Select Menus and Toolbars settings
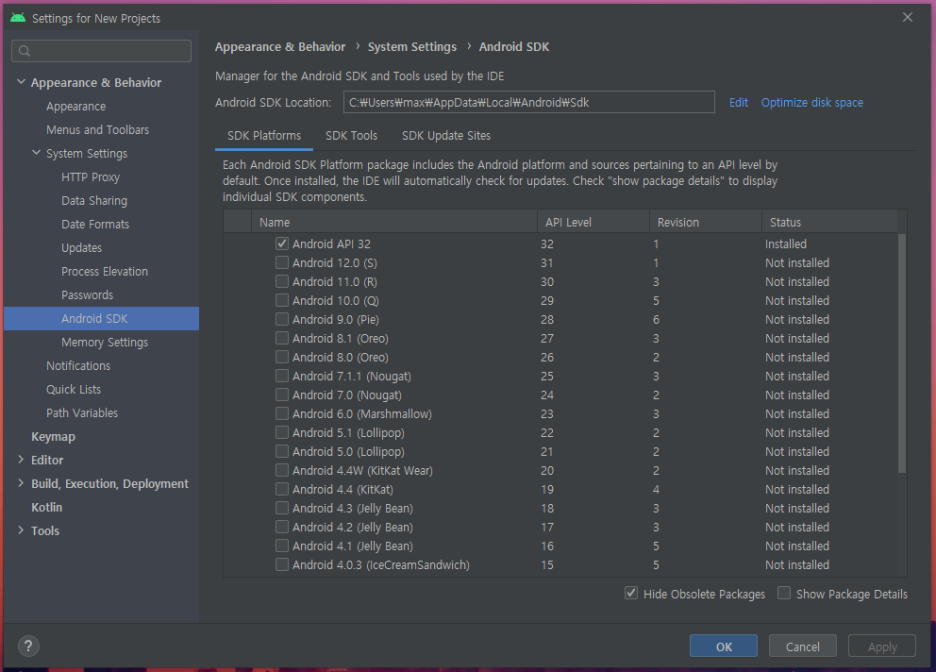Viewport: 936px width, 672px height. pyautogui.click(x=97, y=130)
